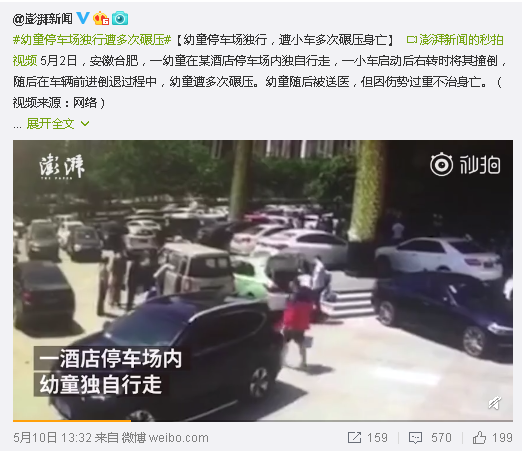
Task: Click the comment speech bubble icon
Action: pyautogui.click(x=415, y=438)
